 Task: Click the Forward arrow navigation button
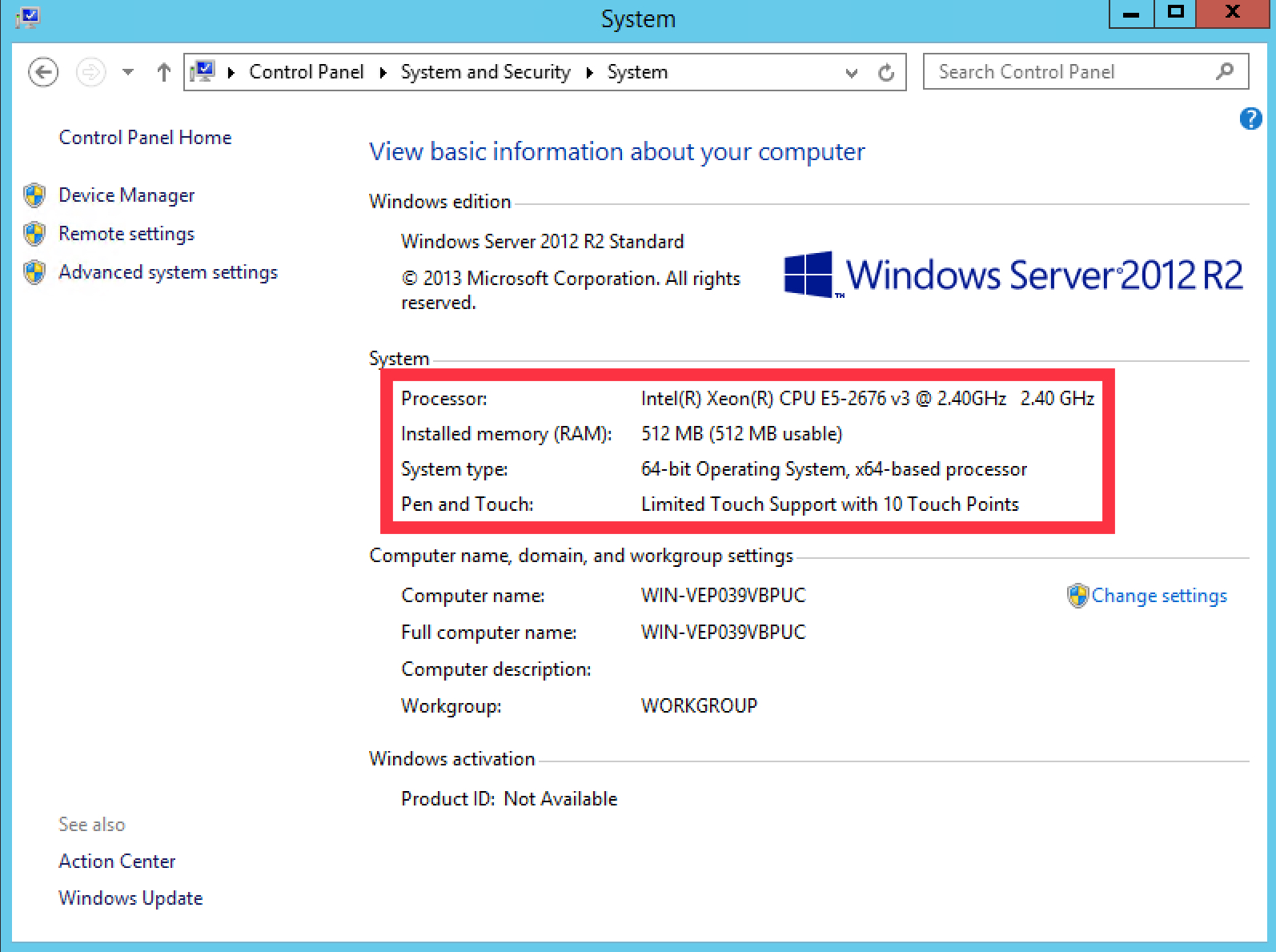point(90,72)
